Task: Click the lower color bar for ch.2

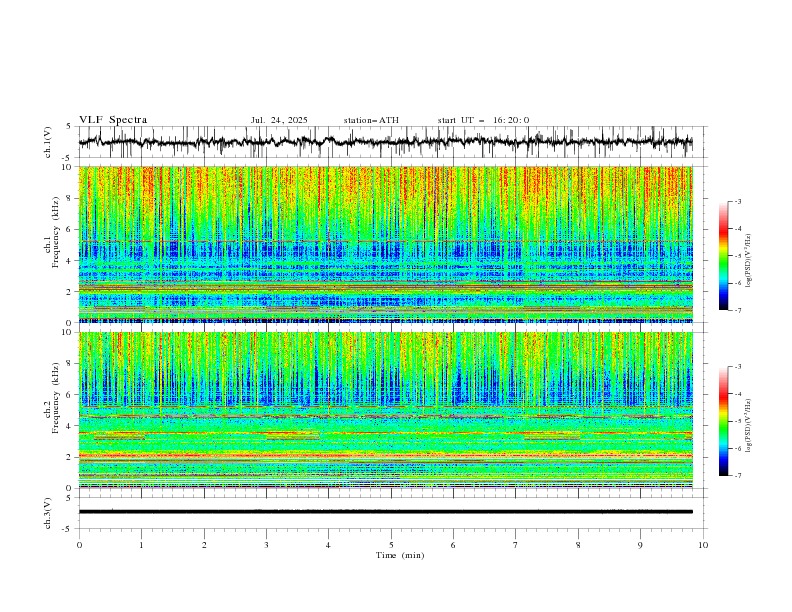Action: click(x=724, y=421)
